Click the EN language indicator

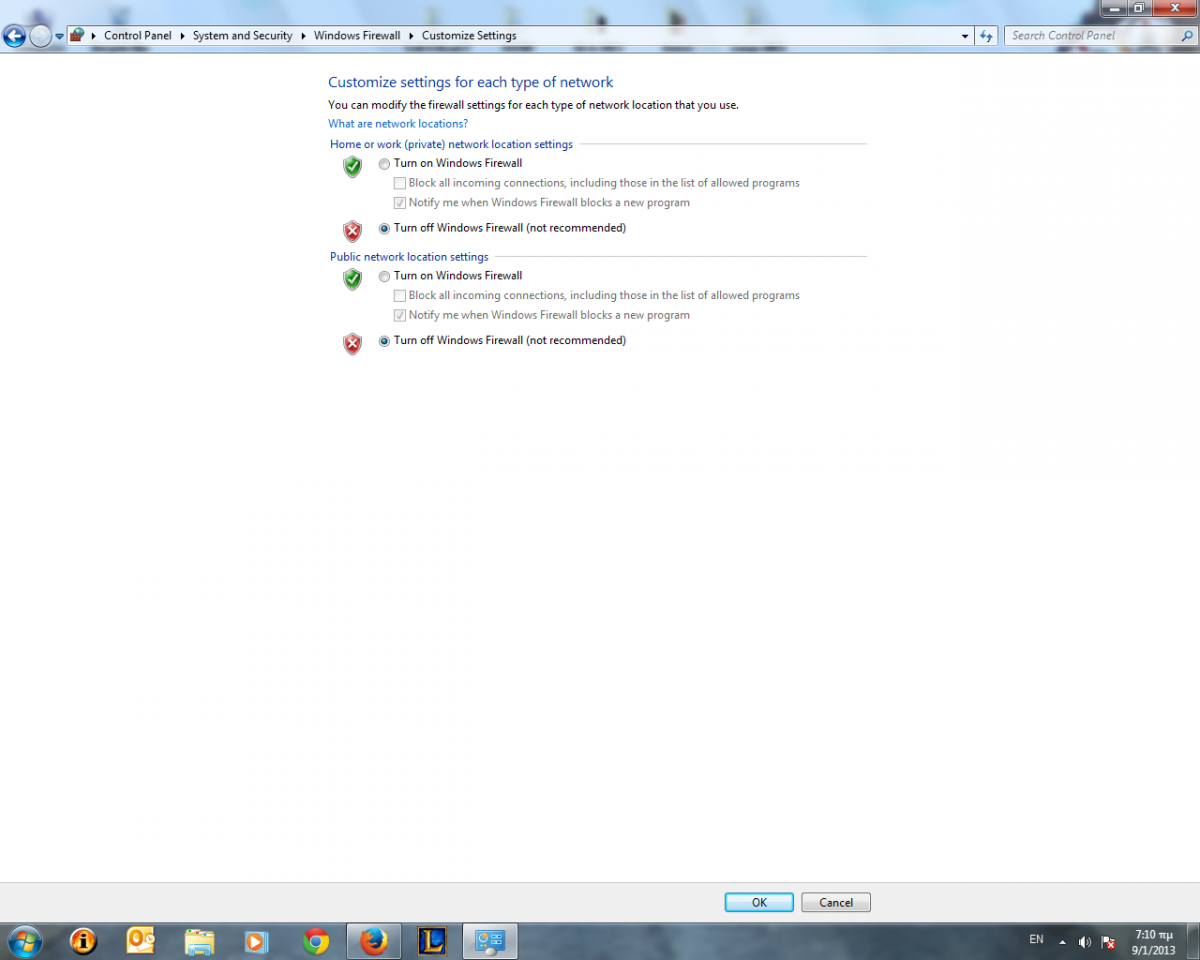tap(1036, 940)
